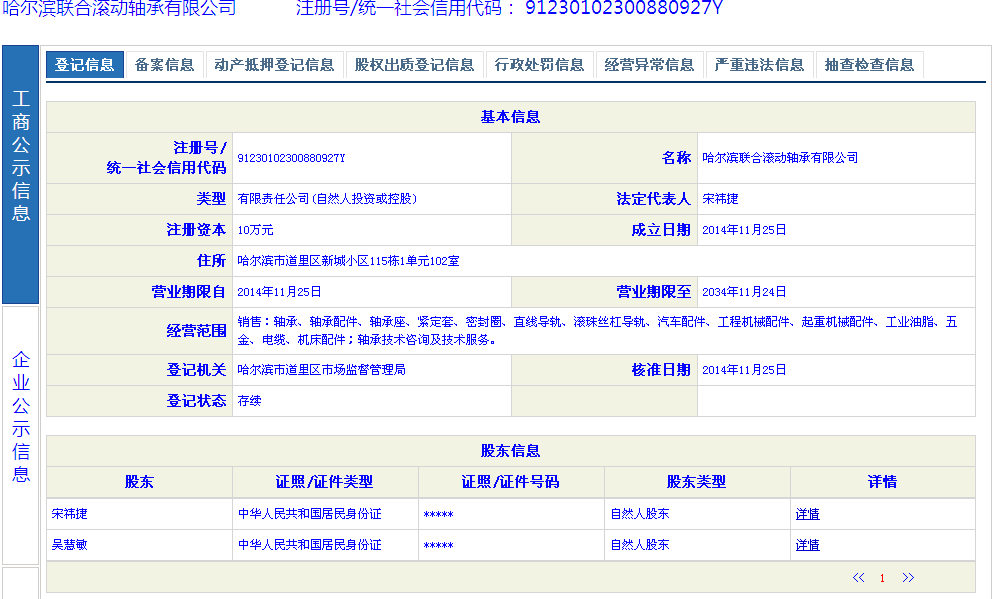Screen dimensions: 996x599
Task: Switch to the 登记信息 tab
Action: point(85,65)
